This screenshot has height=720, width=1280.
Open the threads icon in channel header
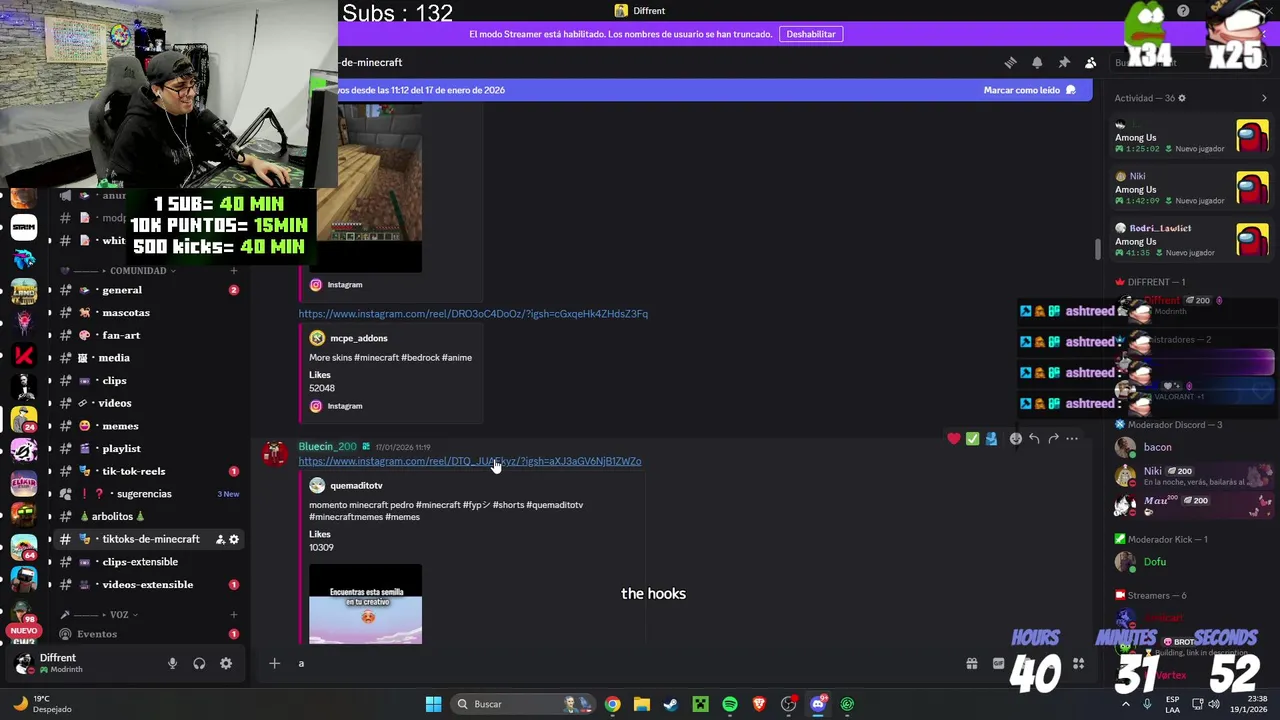1010,62
